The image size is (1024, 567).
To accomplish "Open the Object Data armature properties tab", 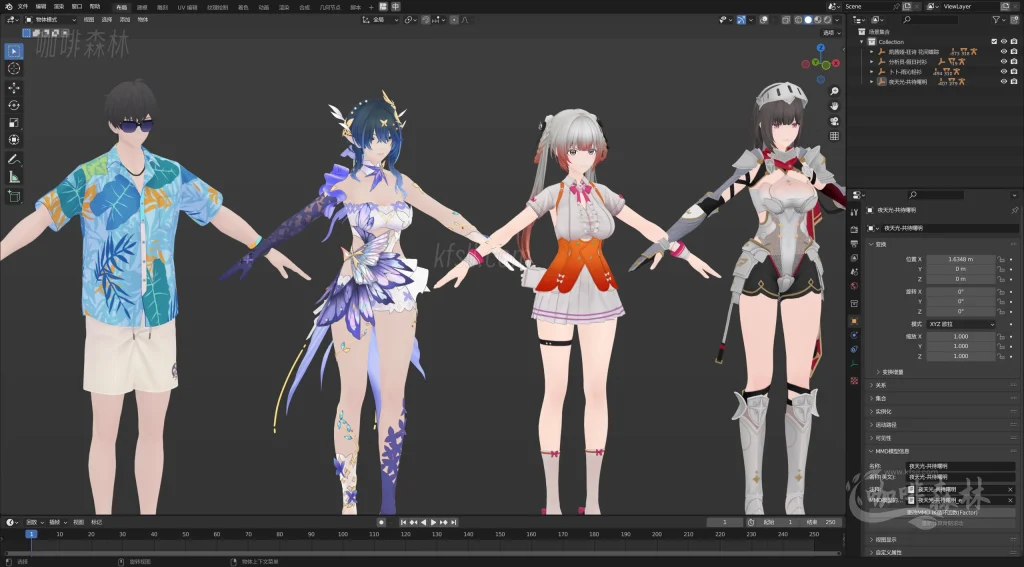I will (854, 364).
